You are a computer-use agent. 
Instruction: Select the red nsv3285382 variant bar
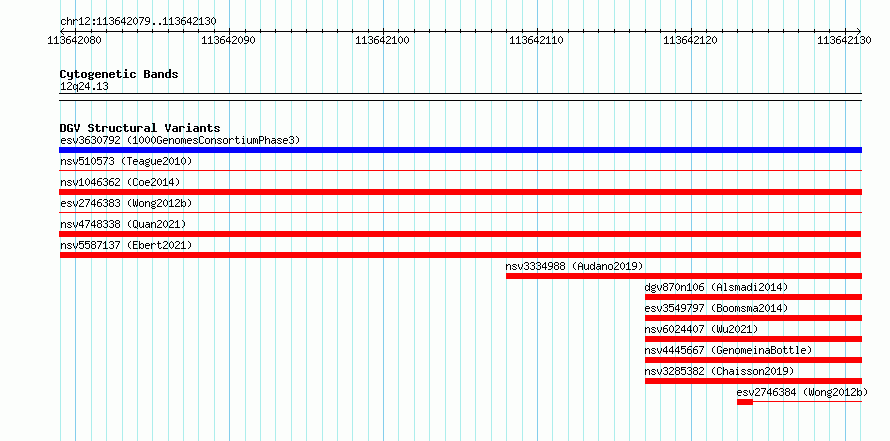point(753,381)
